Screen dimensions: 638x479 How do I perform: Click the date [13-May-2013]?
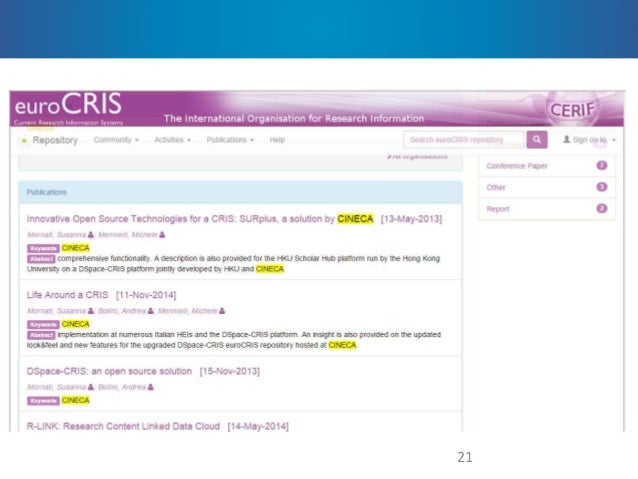(x=411, y=219)
